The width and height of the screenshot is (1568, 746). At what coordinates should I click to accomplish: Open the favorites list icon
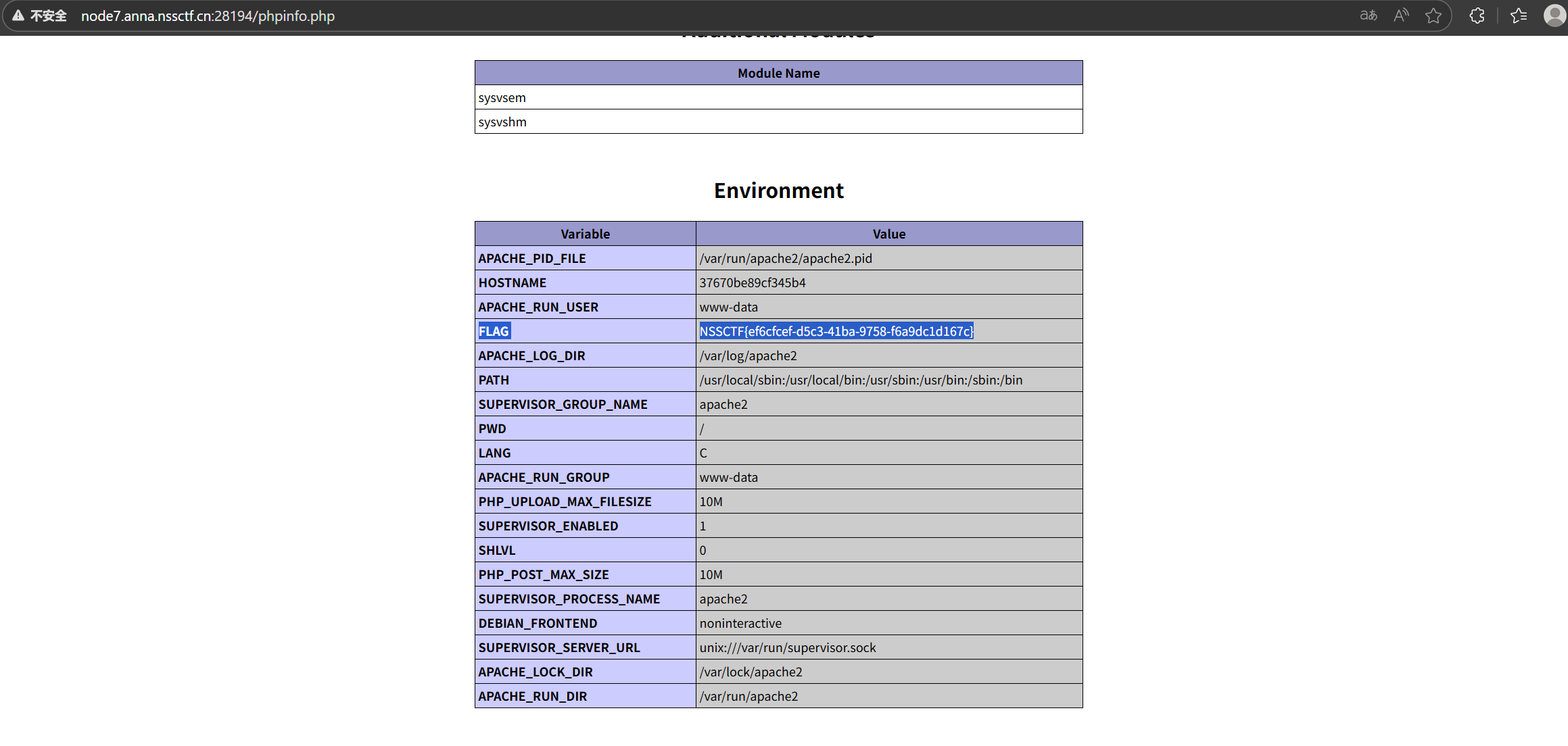click(x=1519, y=16)
